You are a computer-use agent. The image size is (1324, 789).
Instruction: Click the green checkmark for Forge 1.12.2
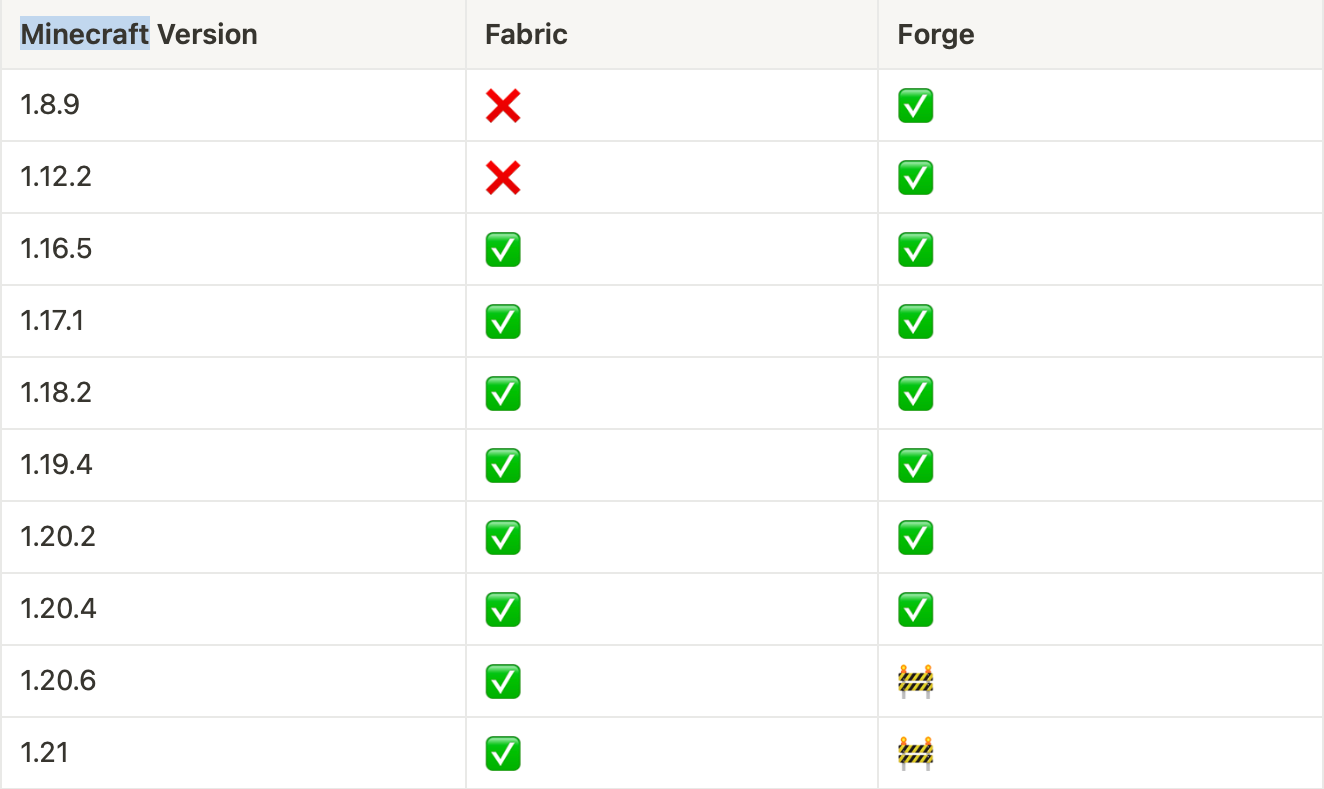915,178
